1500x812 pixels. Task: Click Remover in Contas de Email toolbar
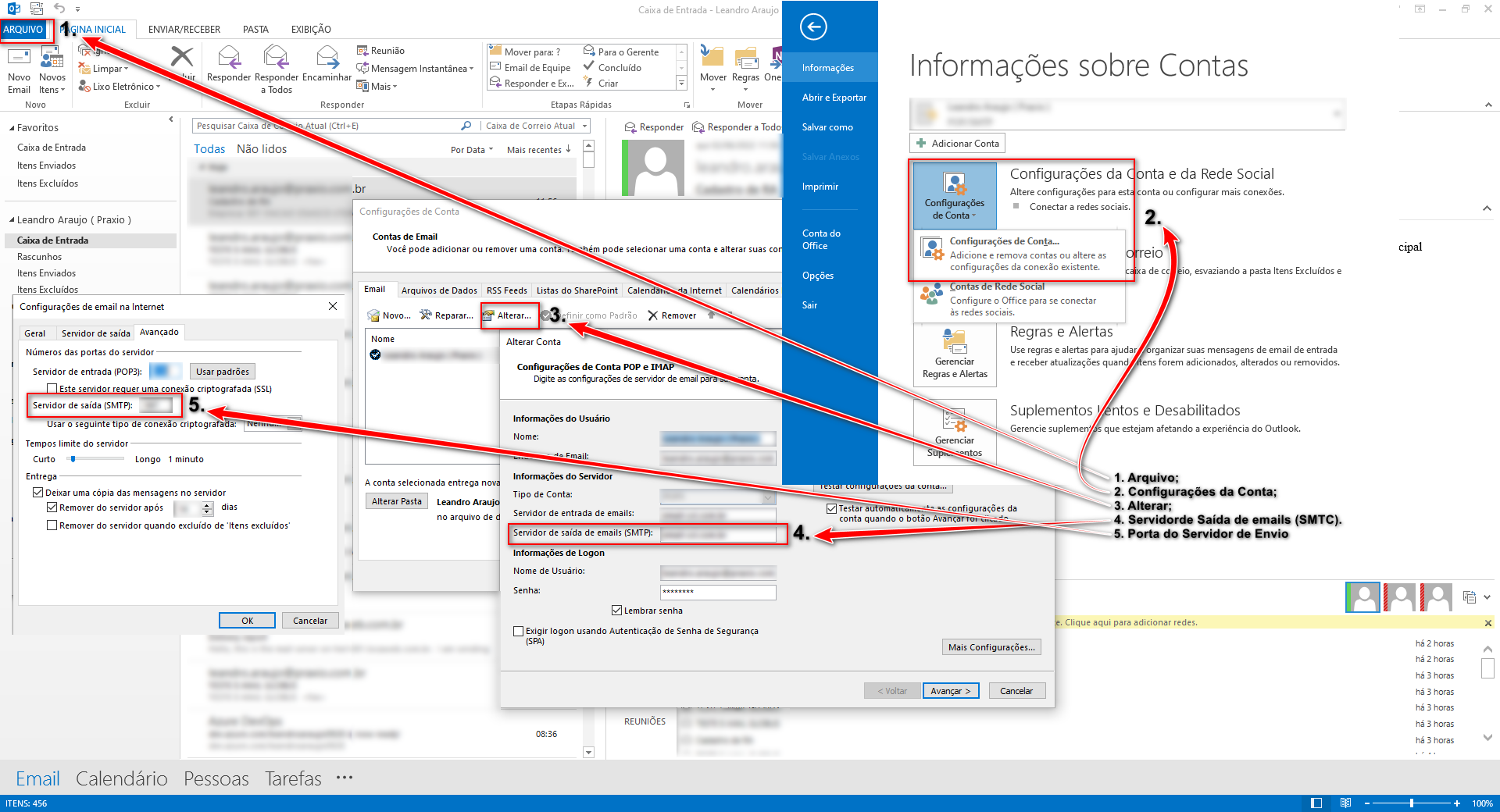[672, 315]
